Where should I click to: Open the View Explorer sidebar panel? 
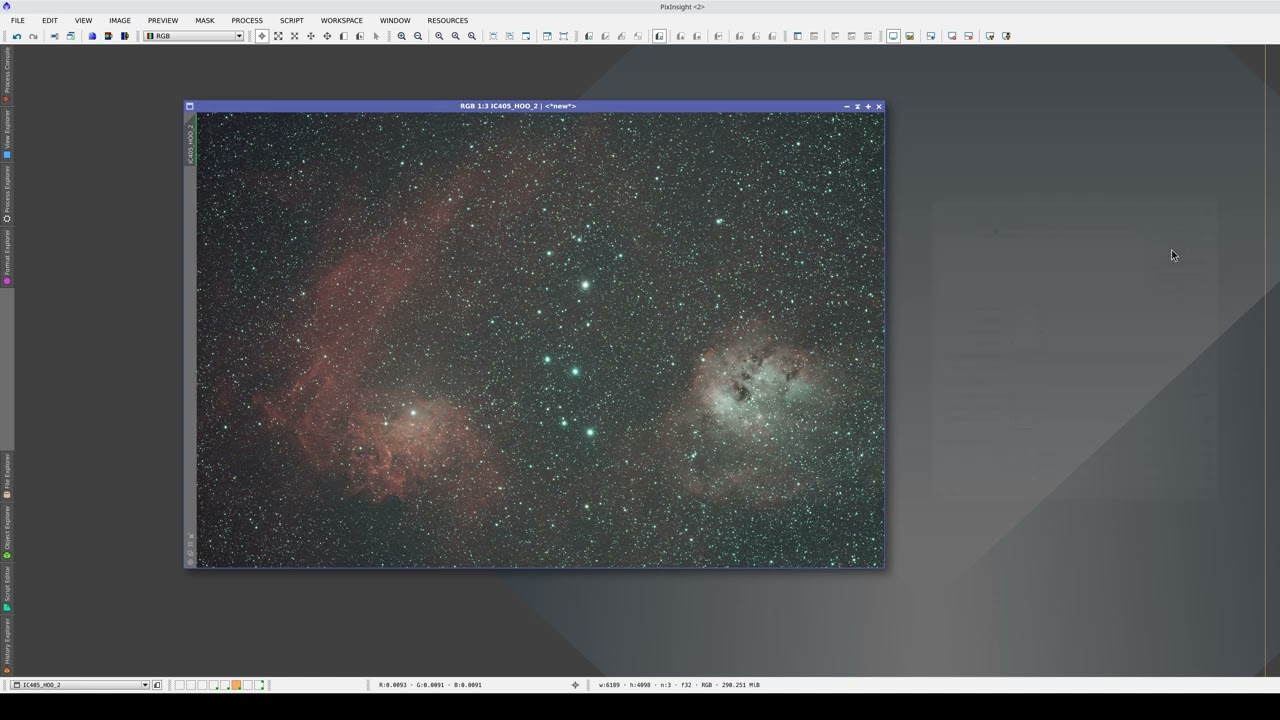point(7,134)
